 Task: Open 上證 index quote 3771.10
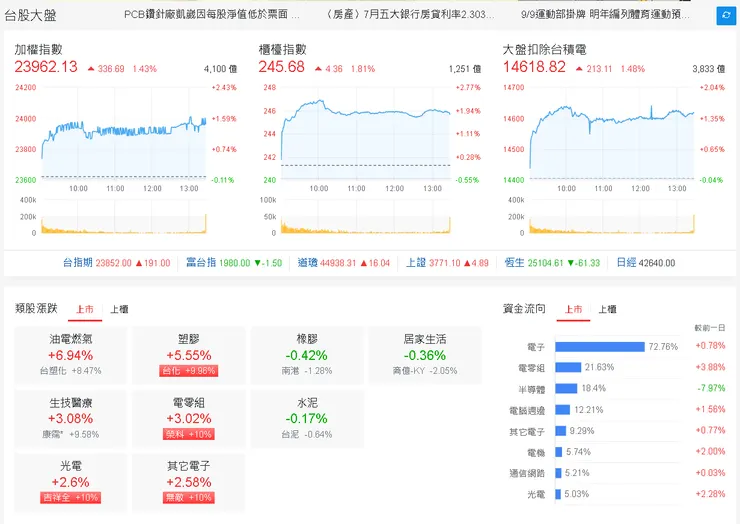tap(447, 263)
